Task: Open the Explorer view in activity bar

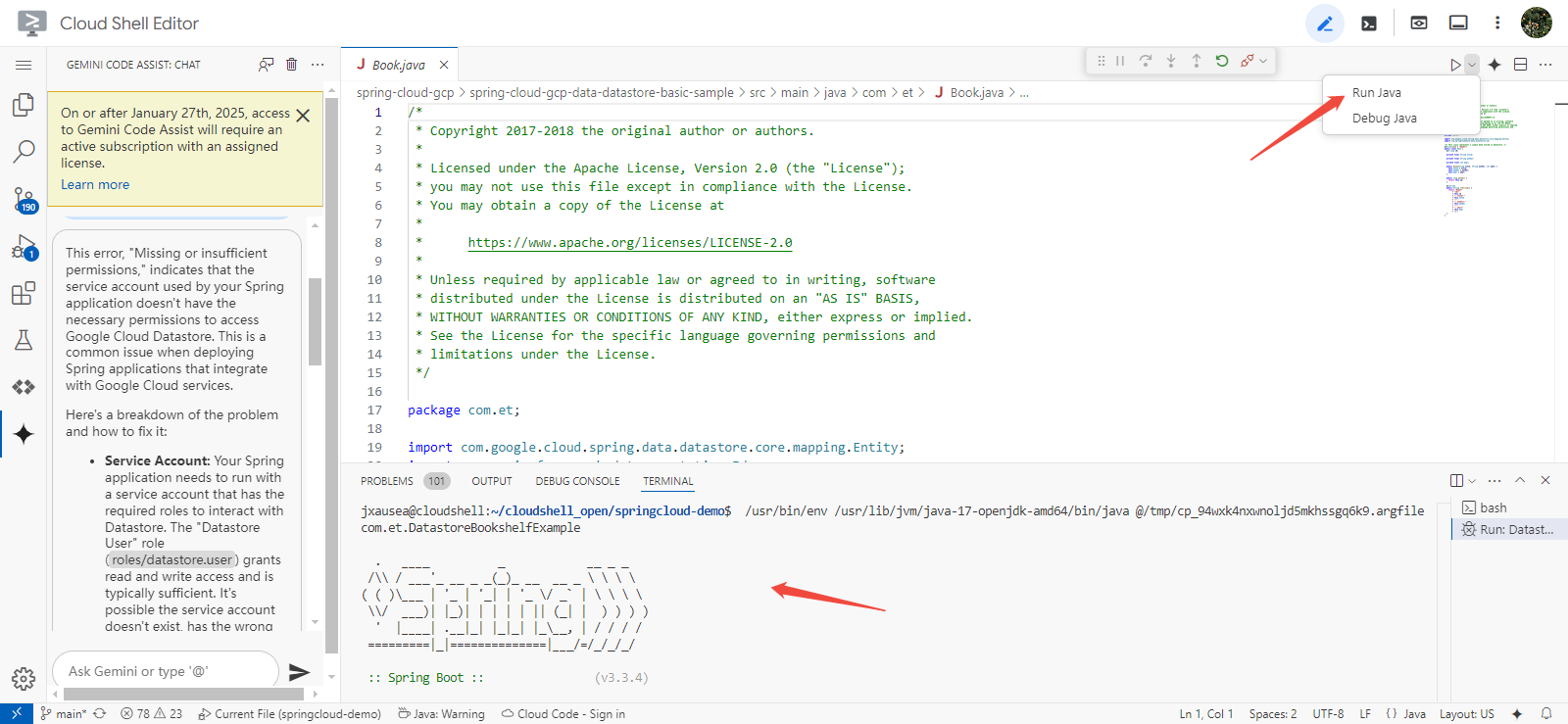Action: click(24, 105)
